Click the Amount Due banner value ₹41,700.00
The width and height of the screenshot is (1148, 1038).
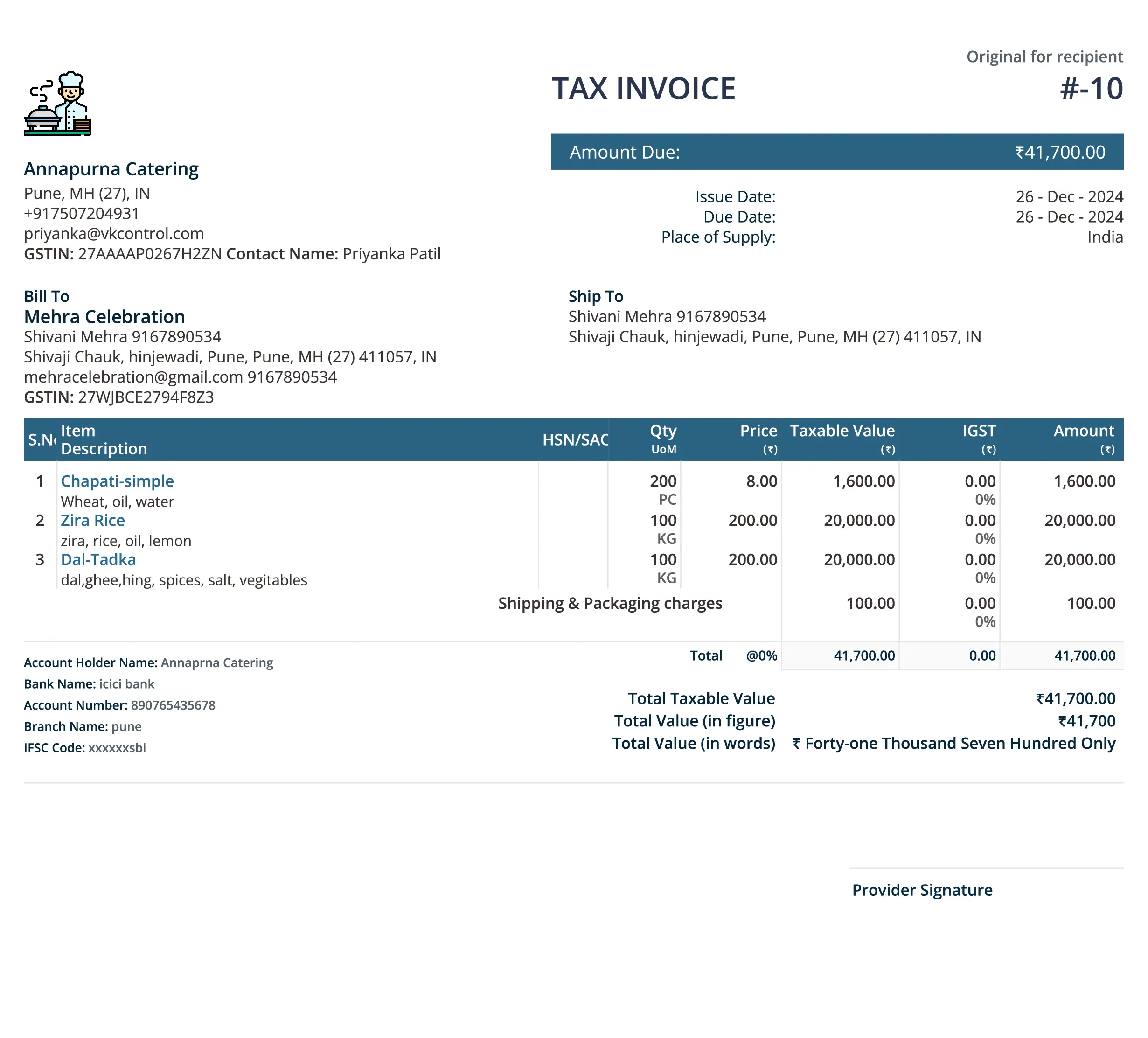point(1060,152)
